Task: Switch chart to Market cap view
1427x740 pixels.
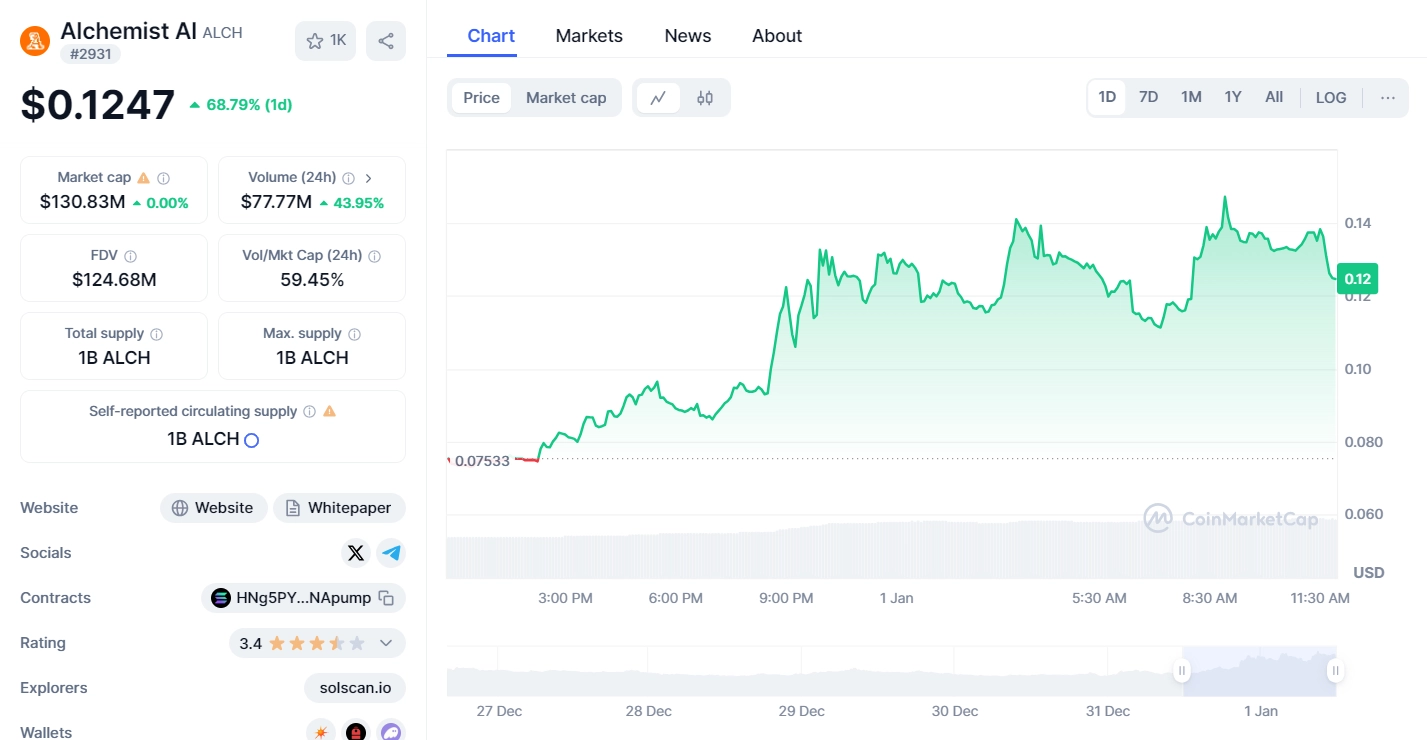Action: (x=566, y=97)
